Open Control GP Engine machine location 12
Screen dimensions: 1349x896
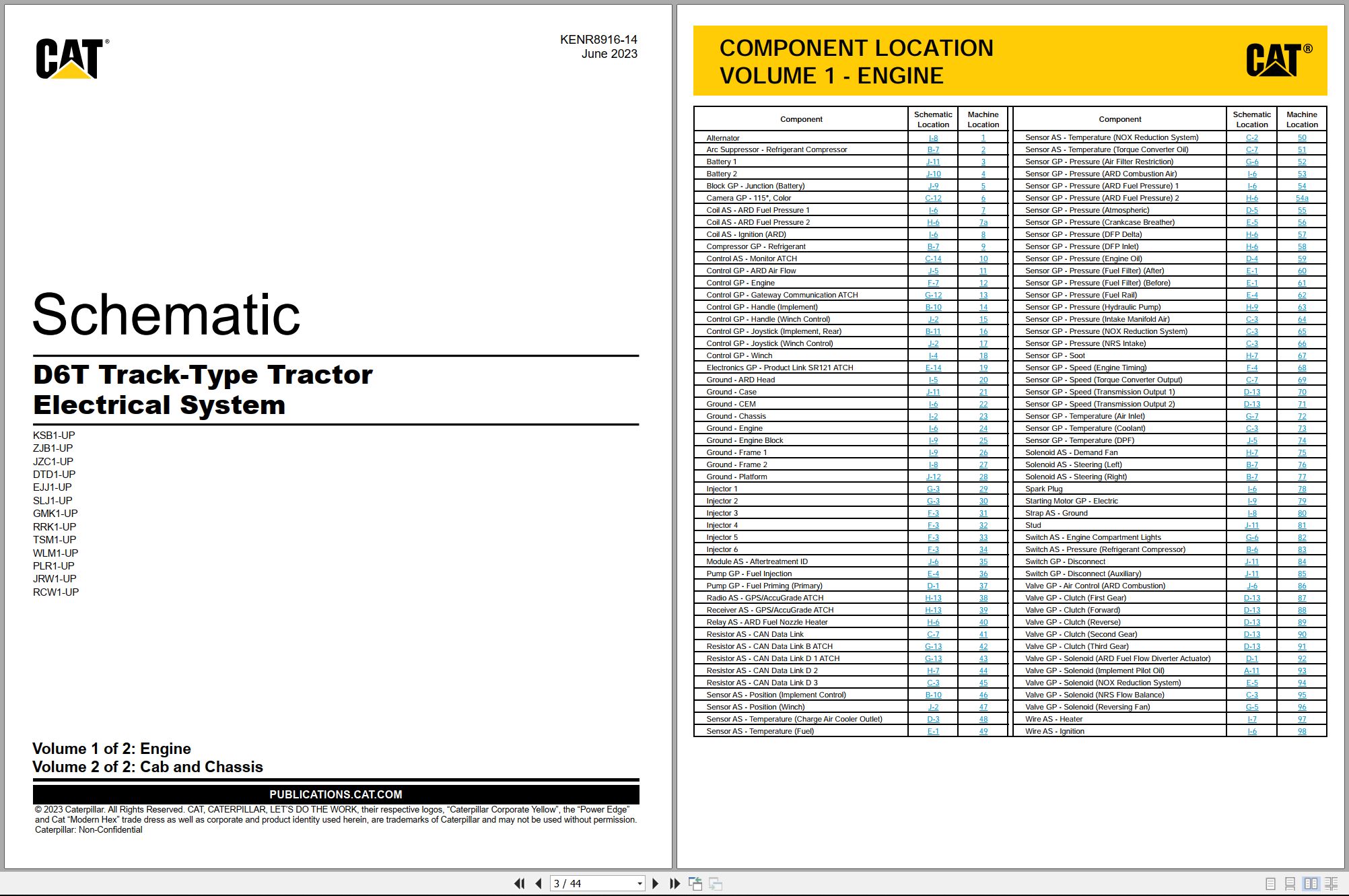[983, 283]
